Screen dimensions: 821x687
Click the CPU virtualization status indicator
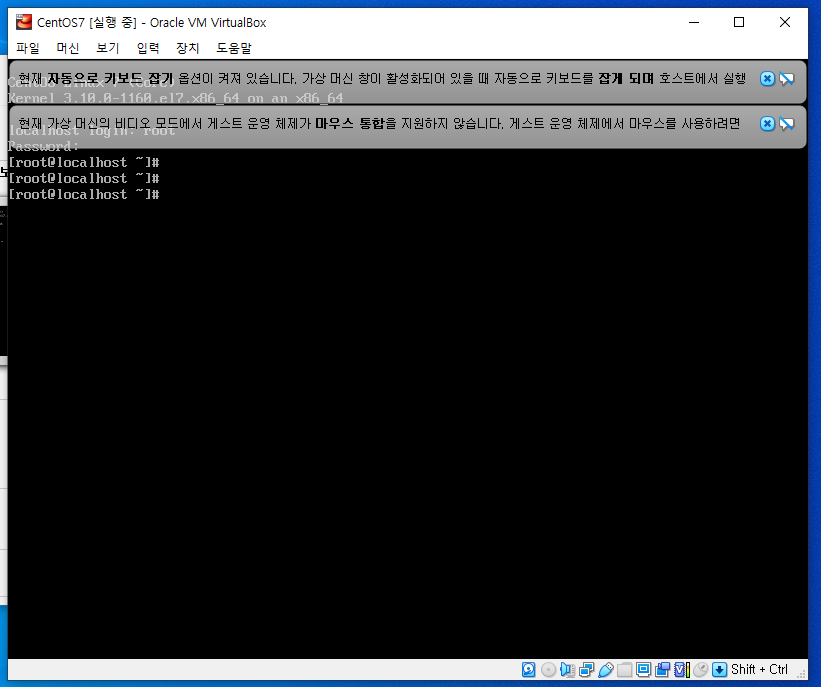click(x=682, y=670)
